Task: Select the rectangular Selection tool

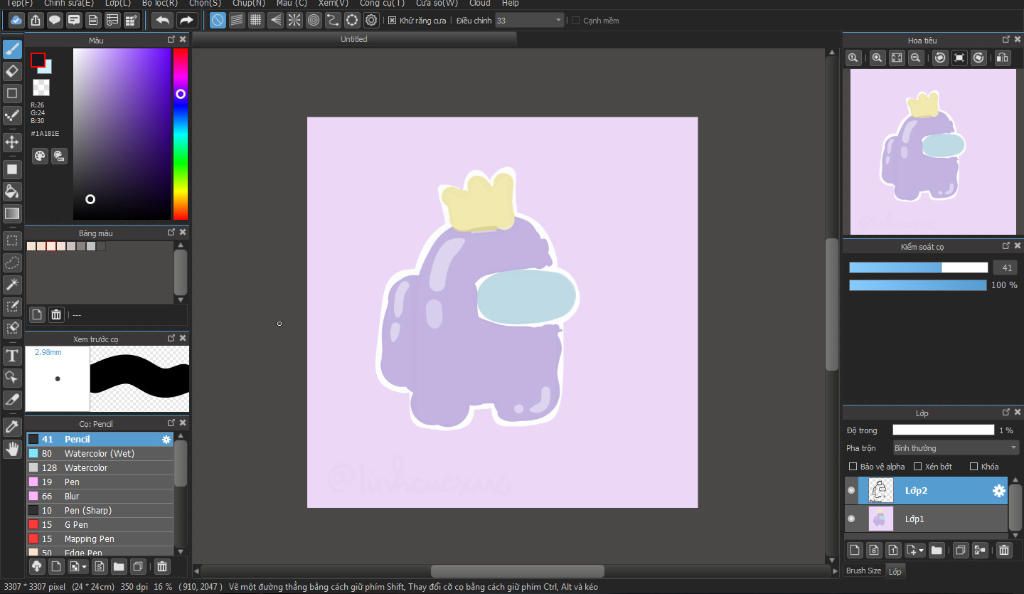Action: point(12,240)
